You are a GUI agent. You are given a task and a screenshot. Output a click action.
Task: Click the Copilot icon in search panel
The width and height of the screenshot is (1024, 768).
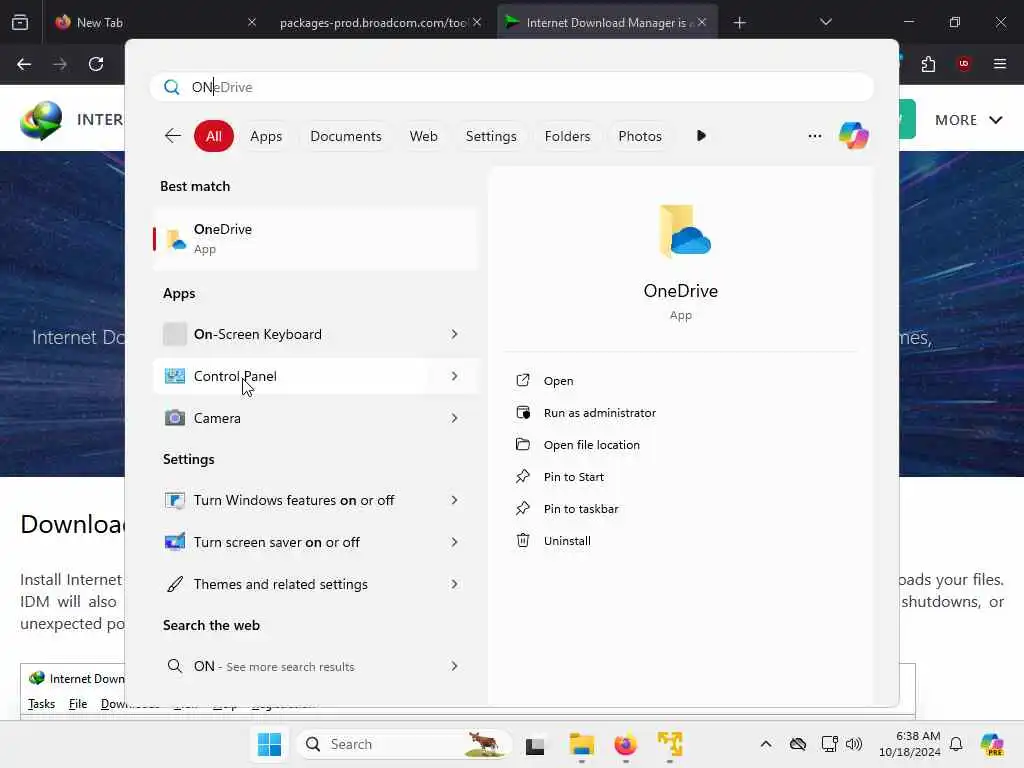pos(854,136)
